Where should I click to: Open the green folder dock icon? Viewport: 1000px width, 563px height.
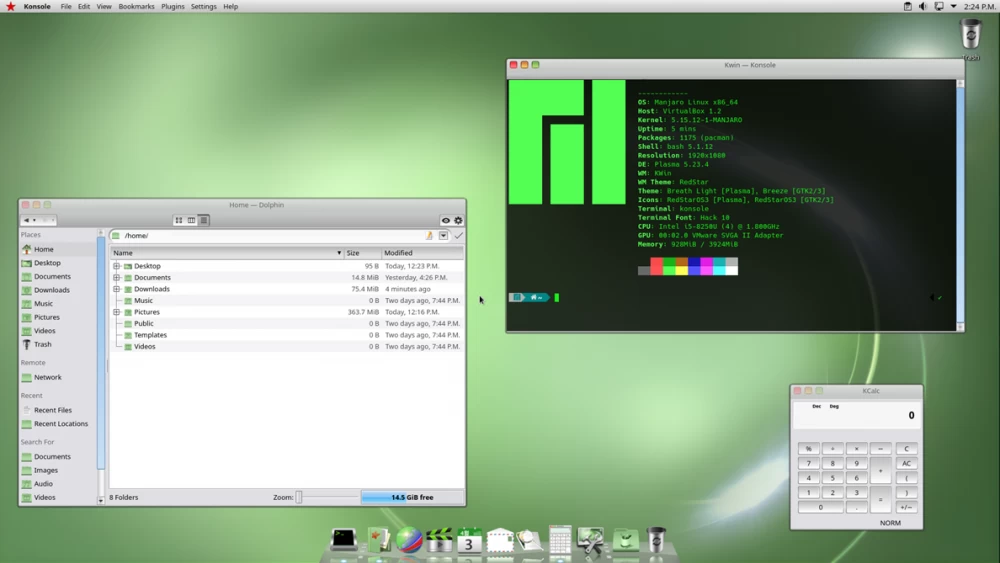pyautogui.click(x=626, y=540)
